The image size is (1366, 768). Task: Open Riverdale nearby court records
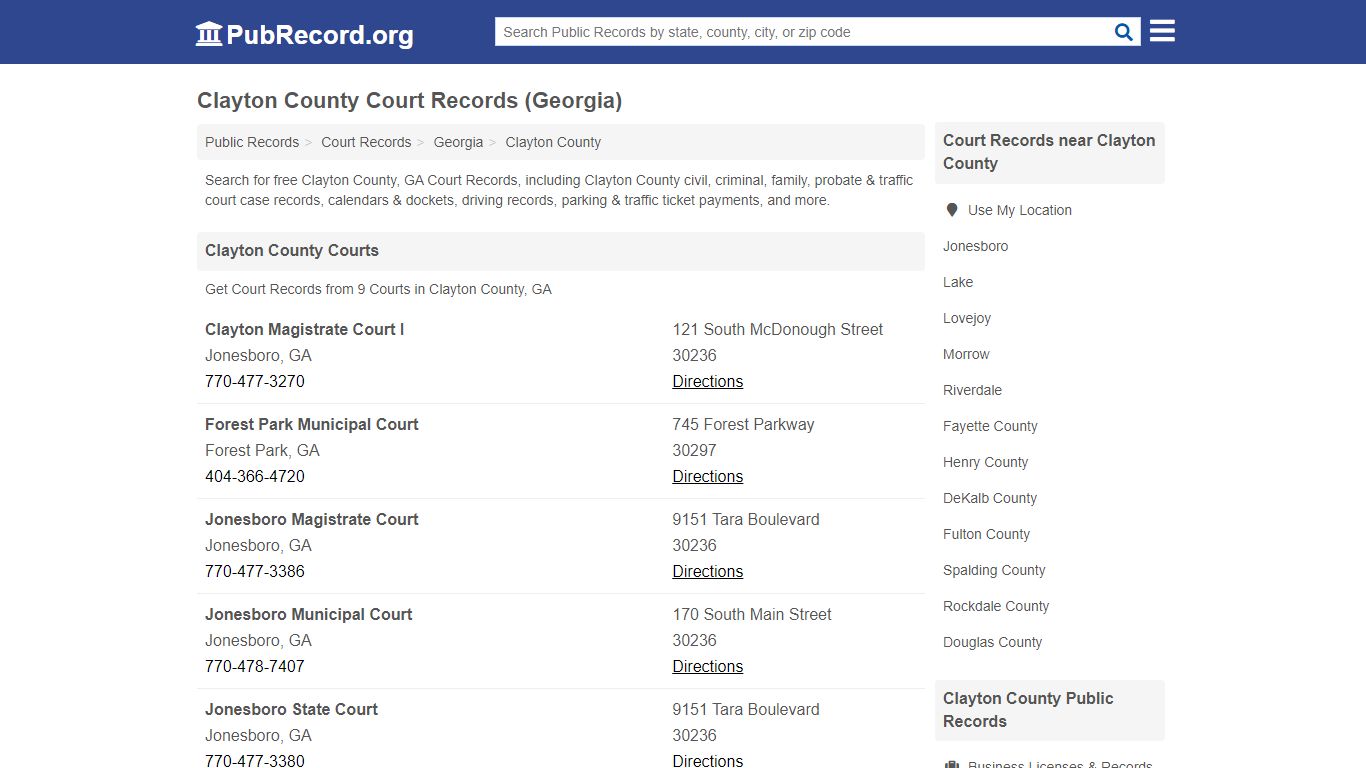pyautogui.click(x=972, y=390)
